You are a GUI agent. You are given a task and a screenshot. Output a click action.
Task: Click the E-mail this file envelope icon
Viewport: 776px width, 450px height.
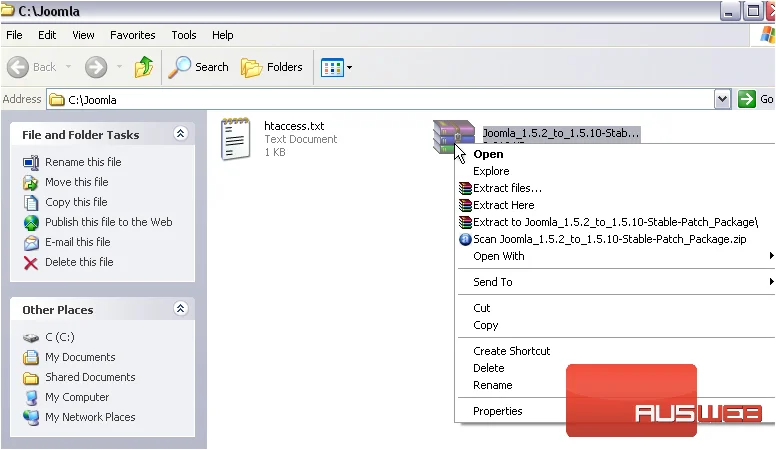[31, 243]
